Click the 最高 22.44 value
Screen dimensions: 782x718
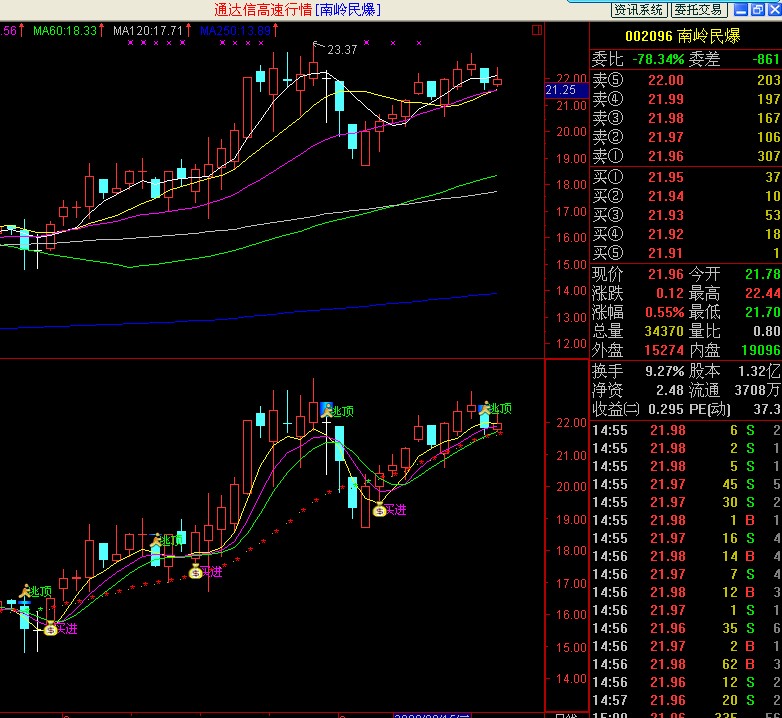click(763, 293)
